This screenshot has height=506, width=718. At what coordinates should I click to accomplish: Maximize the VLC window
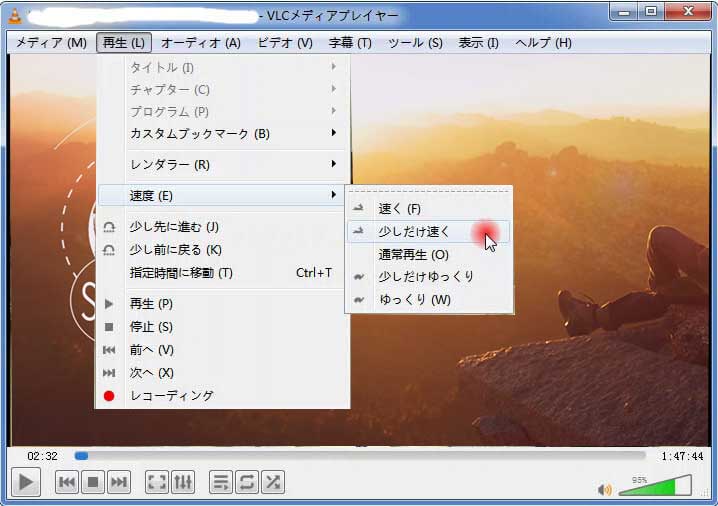651,12
